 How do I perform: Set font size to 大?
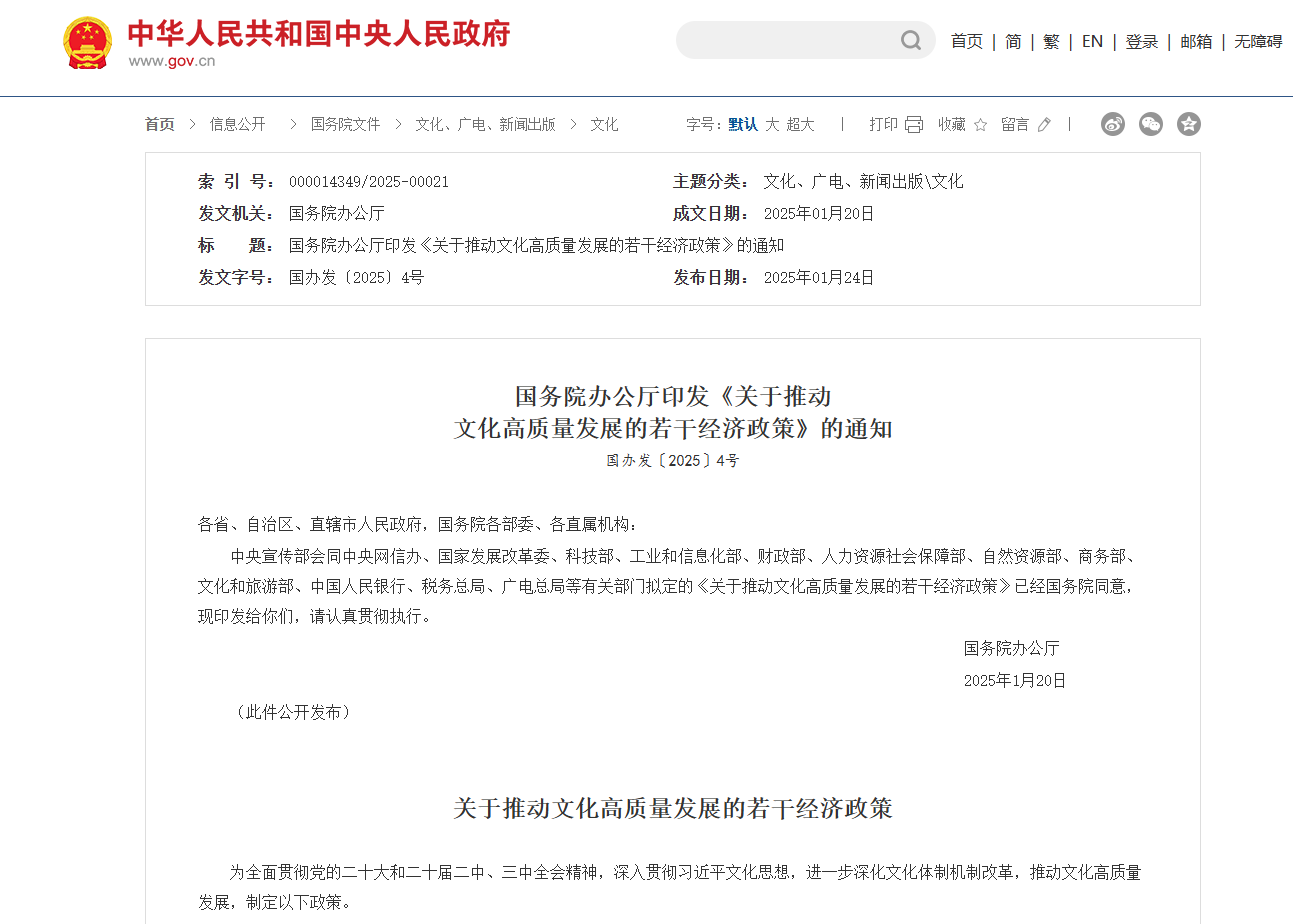coord(772,124)
